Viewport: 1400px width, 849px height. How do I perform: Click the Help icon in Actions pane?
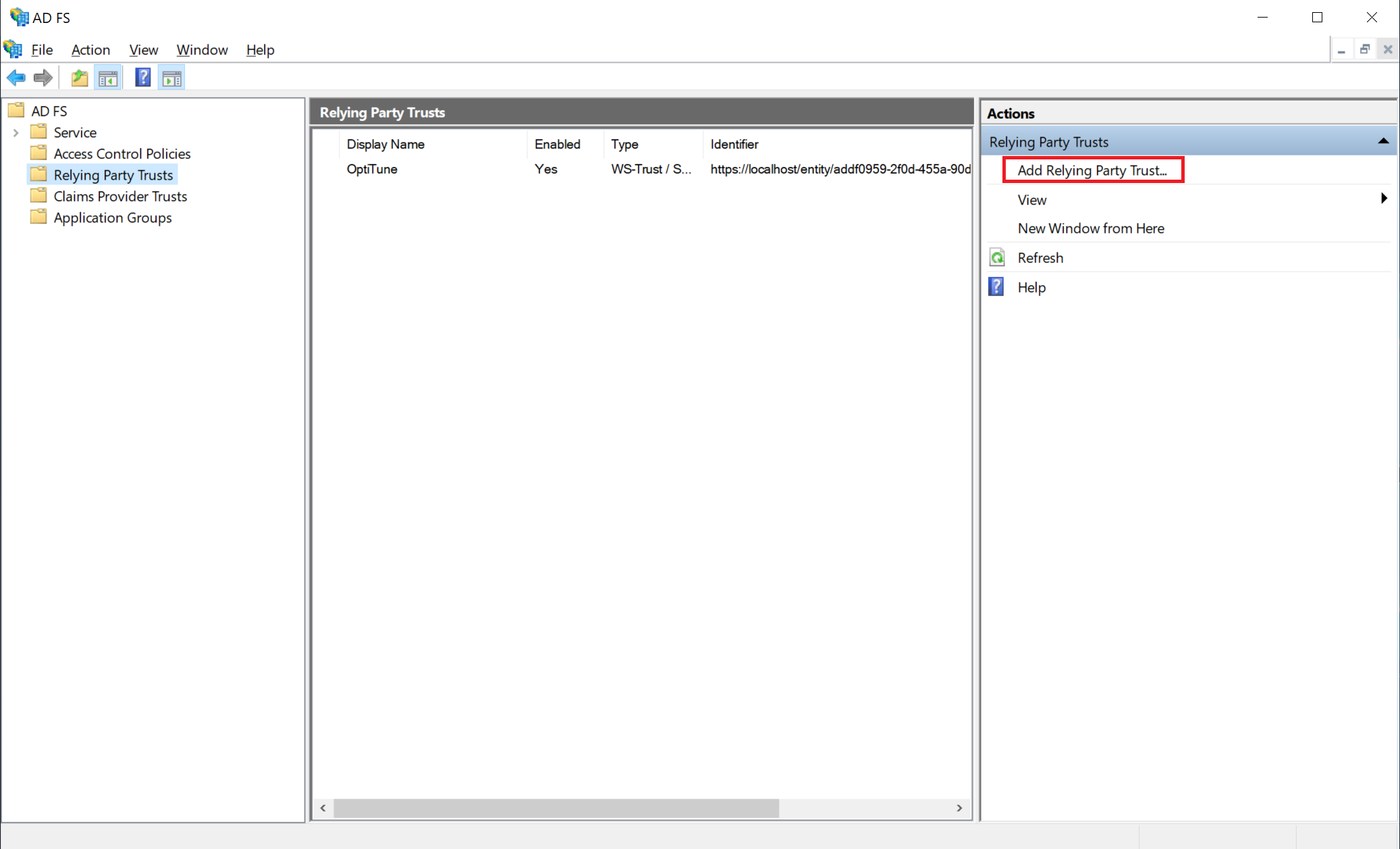pos(996,286)
